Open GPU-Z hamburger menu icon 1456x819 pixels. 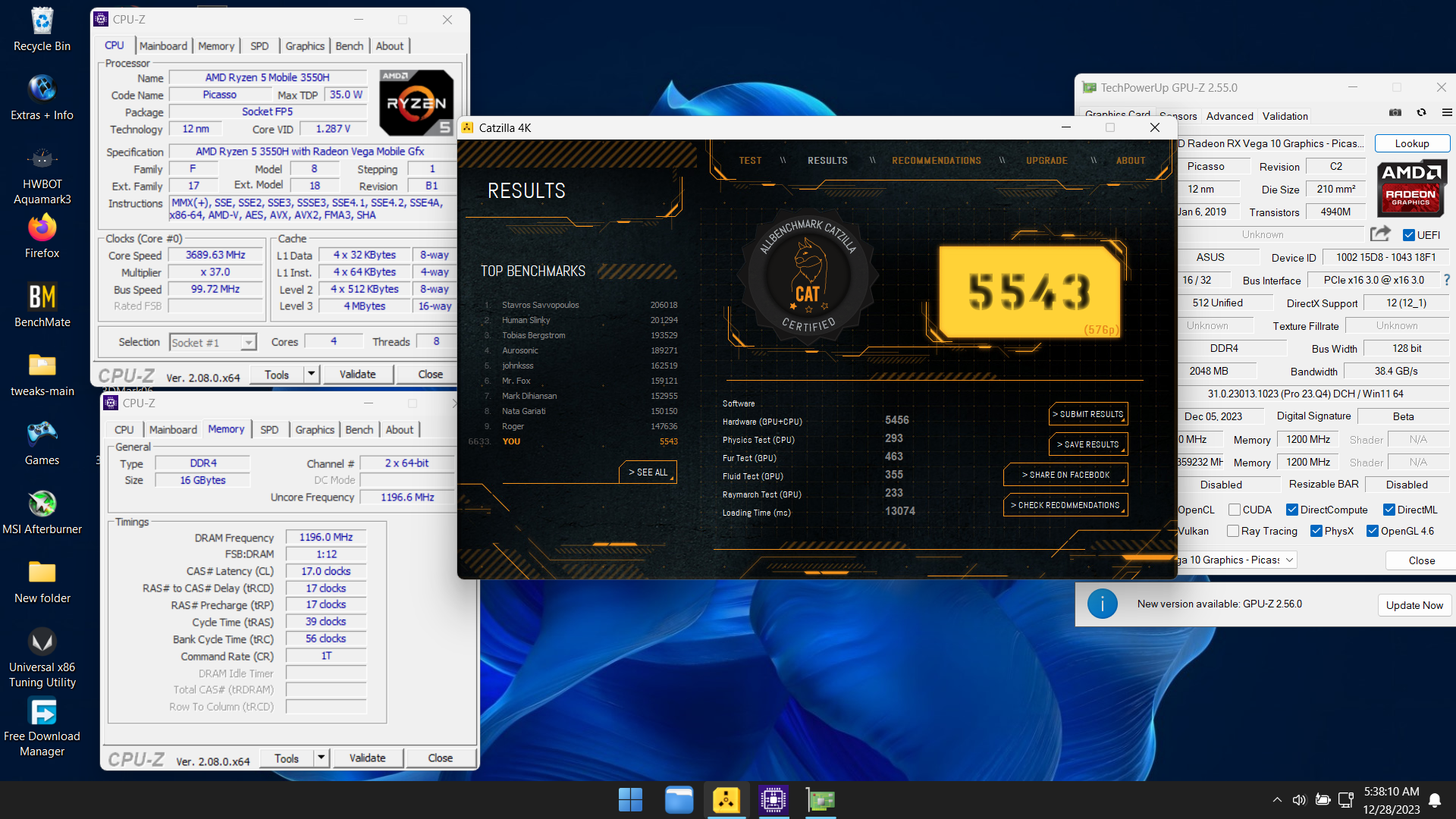click(1447, 112)
